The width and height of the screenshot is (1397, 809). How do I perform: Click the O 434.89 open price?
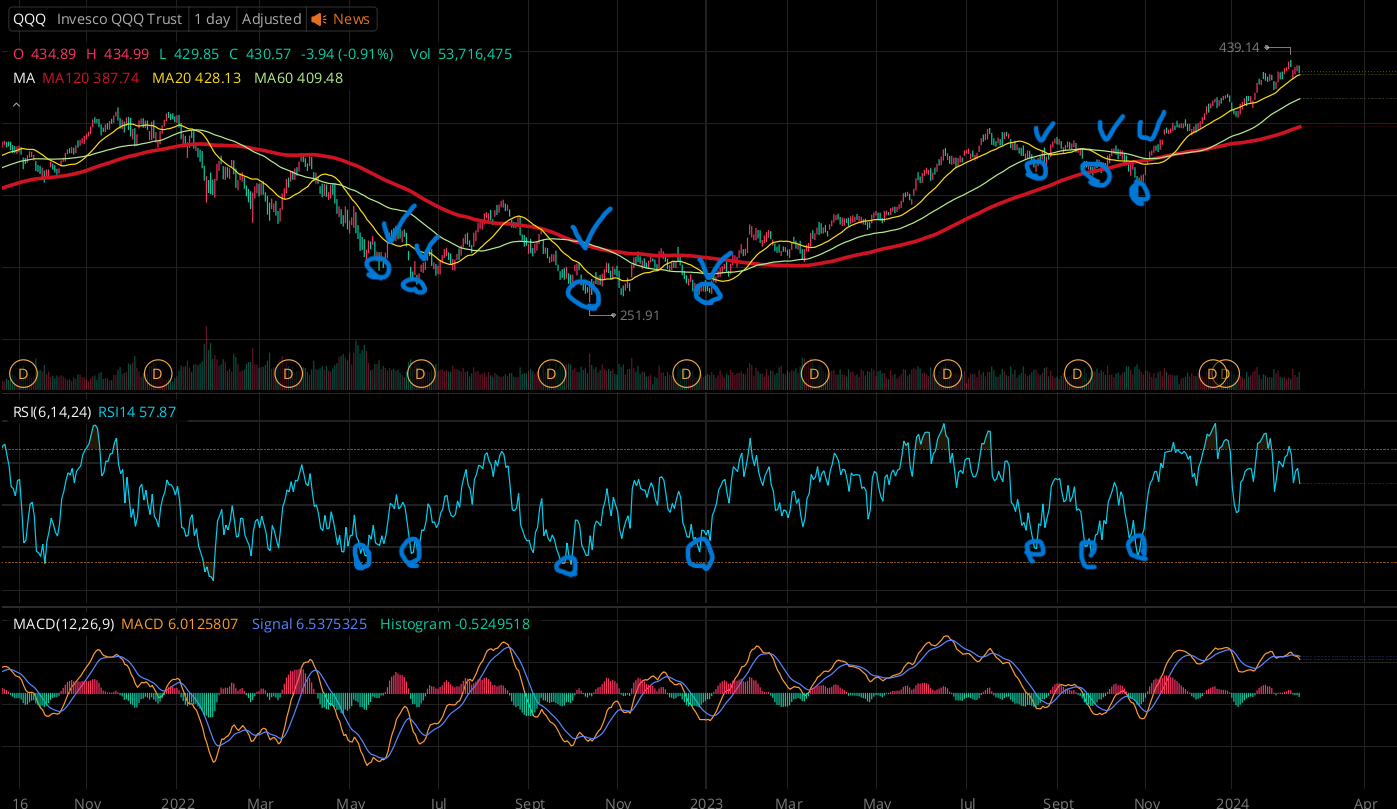pos(44,54)
